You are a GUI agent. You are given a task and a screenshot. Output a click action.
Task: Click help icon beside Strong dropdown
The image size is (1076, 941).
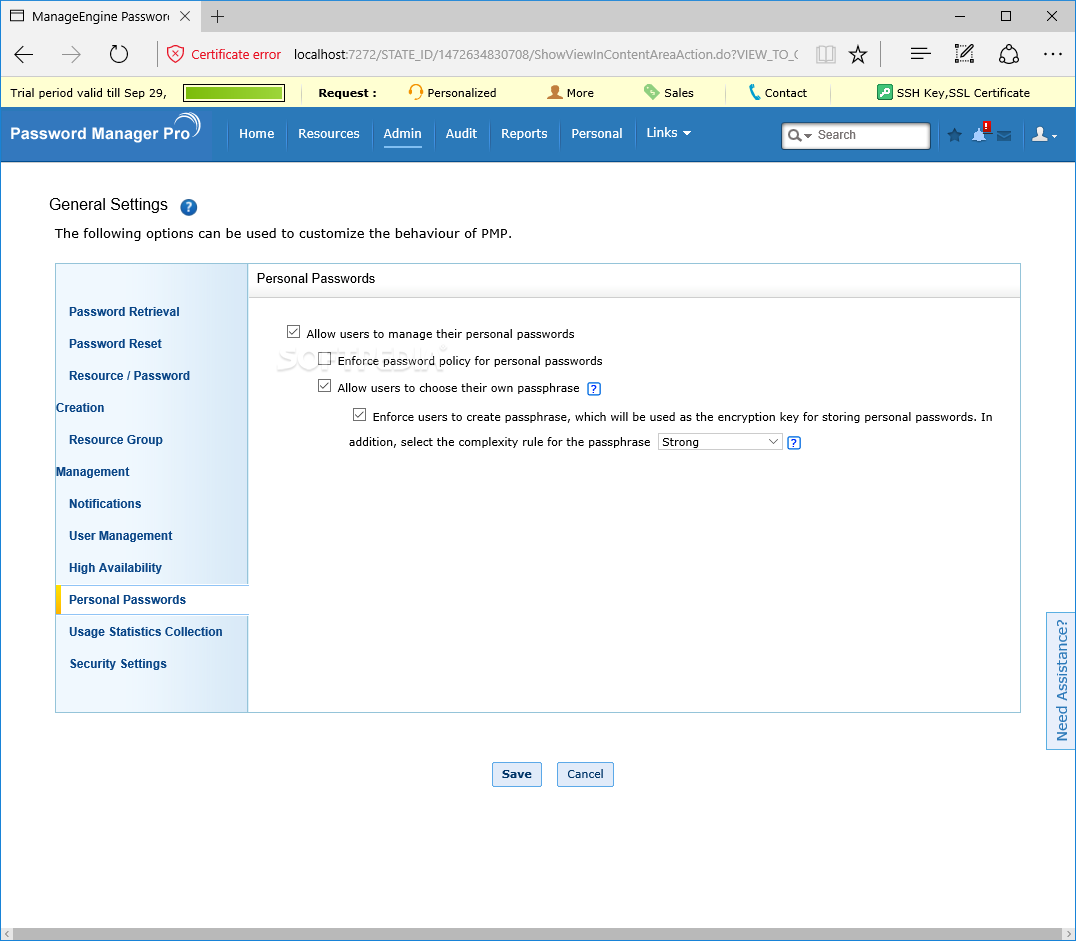pyautogui.click(x=794, y=443)
